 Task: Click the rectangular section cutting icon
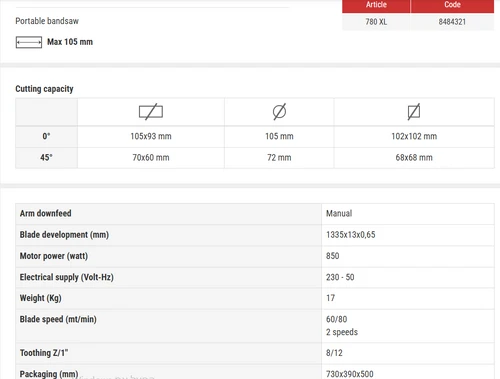pos(151,112)
